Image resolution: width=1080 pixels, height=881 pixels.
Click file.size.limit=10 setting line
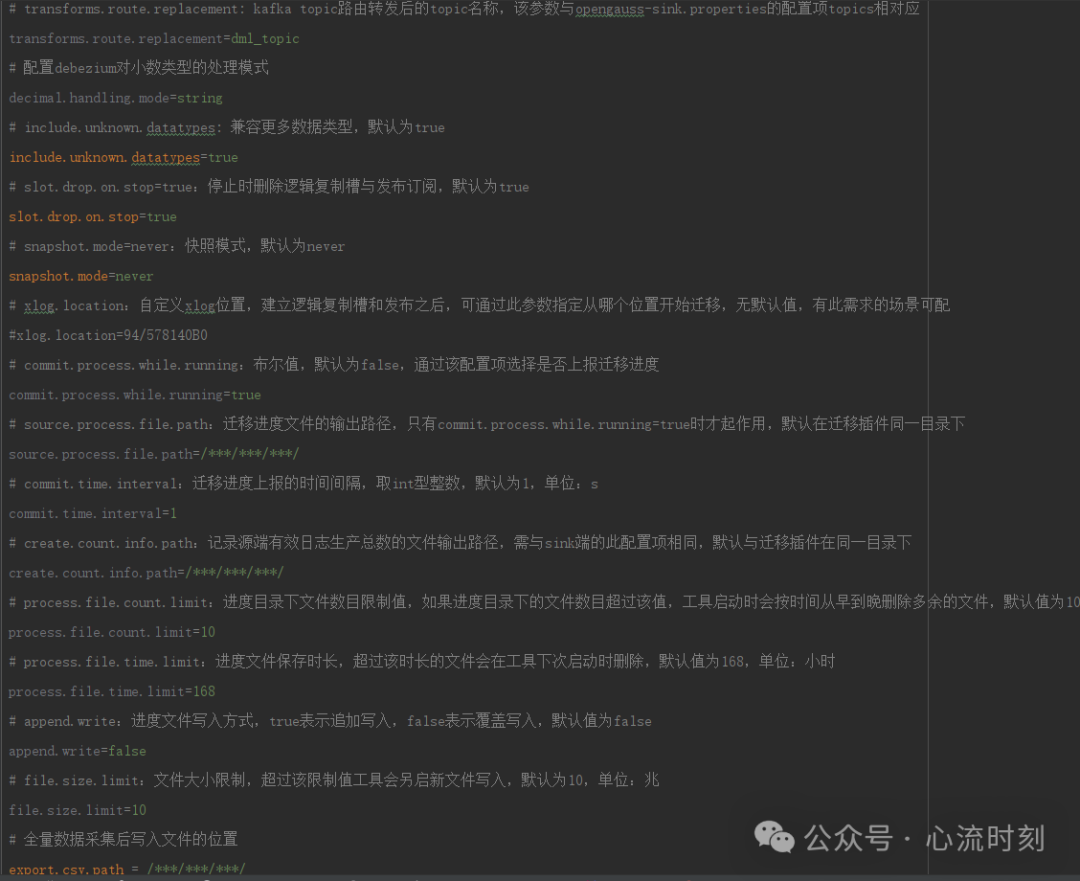(x=78, y=810)
